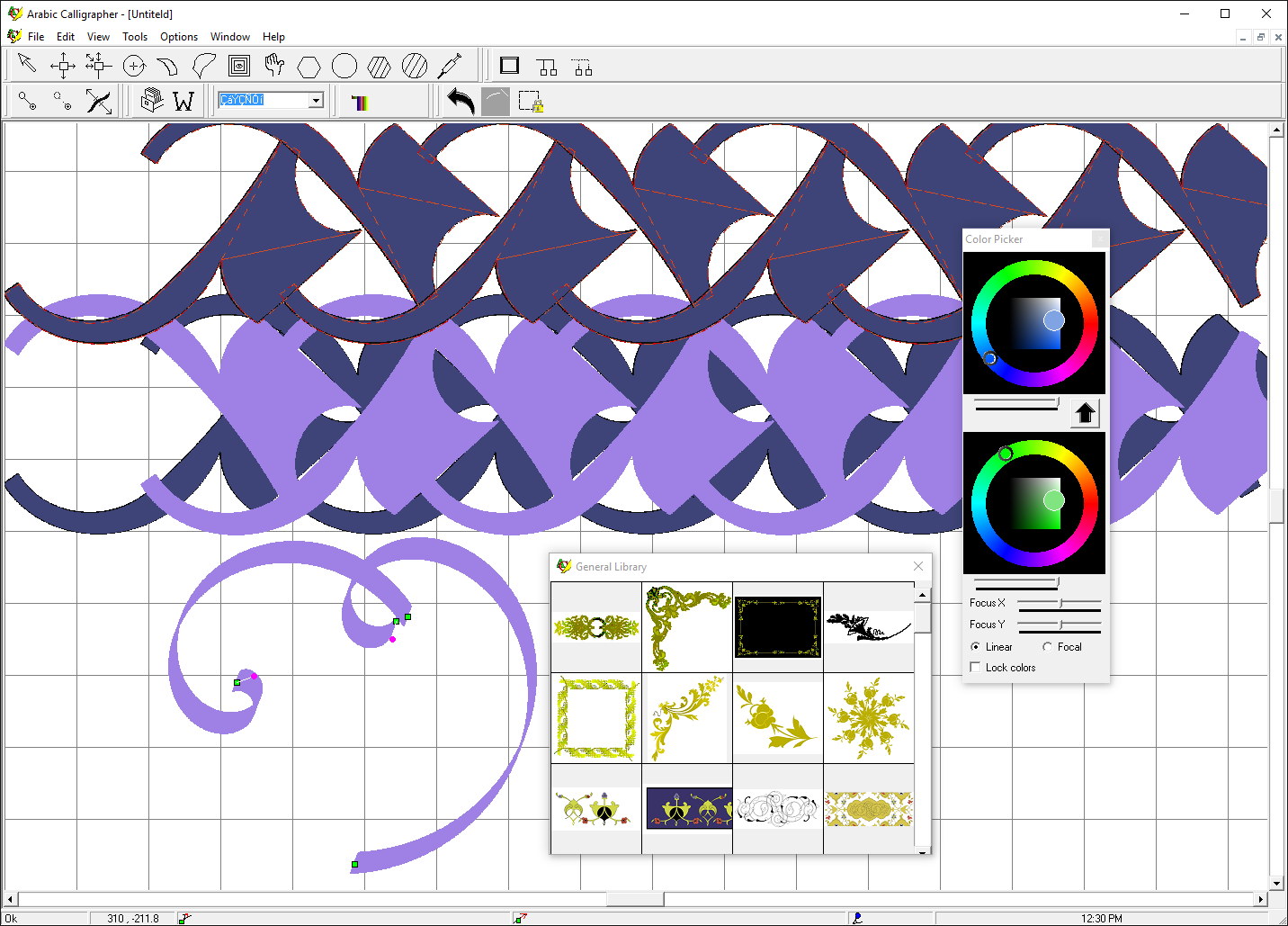
Task: Select the rotate tool with circled plus
Action: 134,65
